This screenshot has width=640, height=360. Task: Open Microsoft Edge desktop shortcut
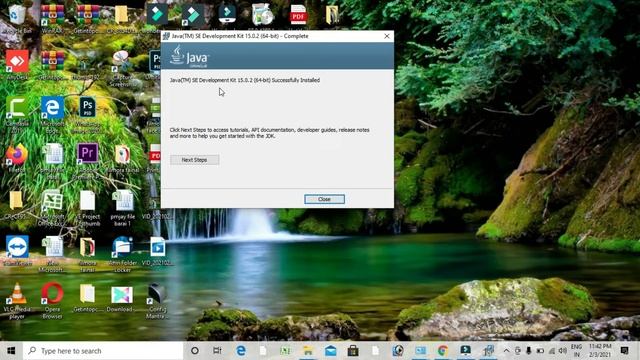(x=52, y=112)
